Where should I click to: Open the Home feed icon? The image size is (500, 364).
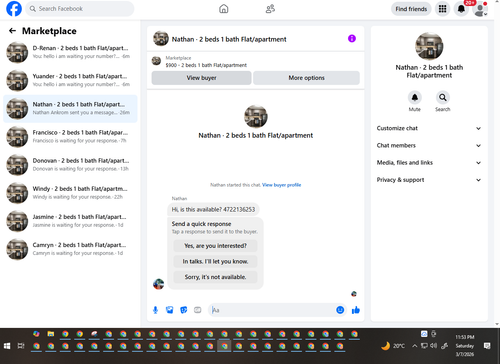coord(224,9)
